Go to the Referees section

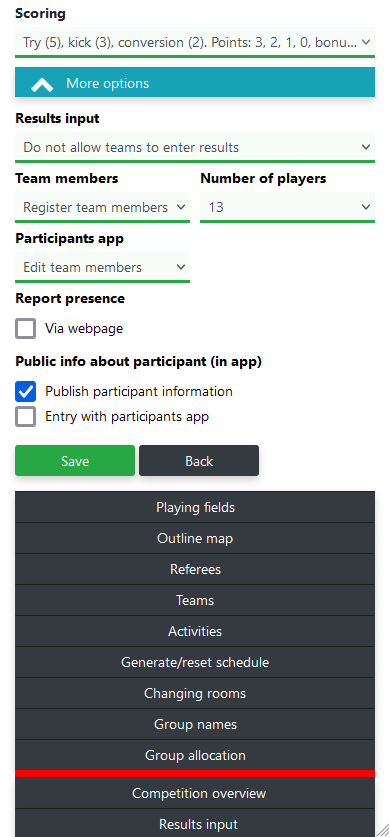coord(195,569)
